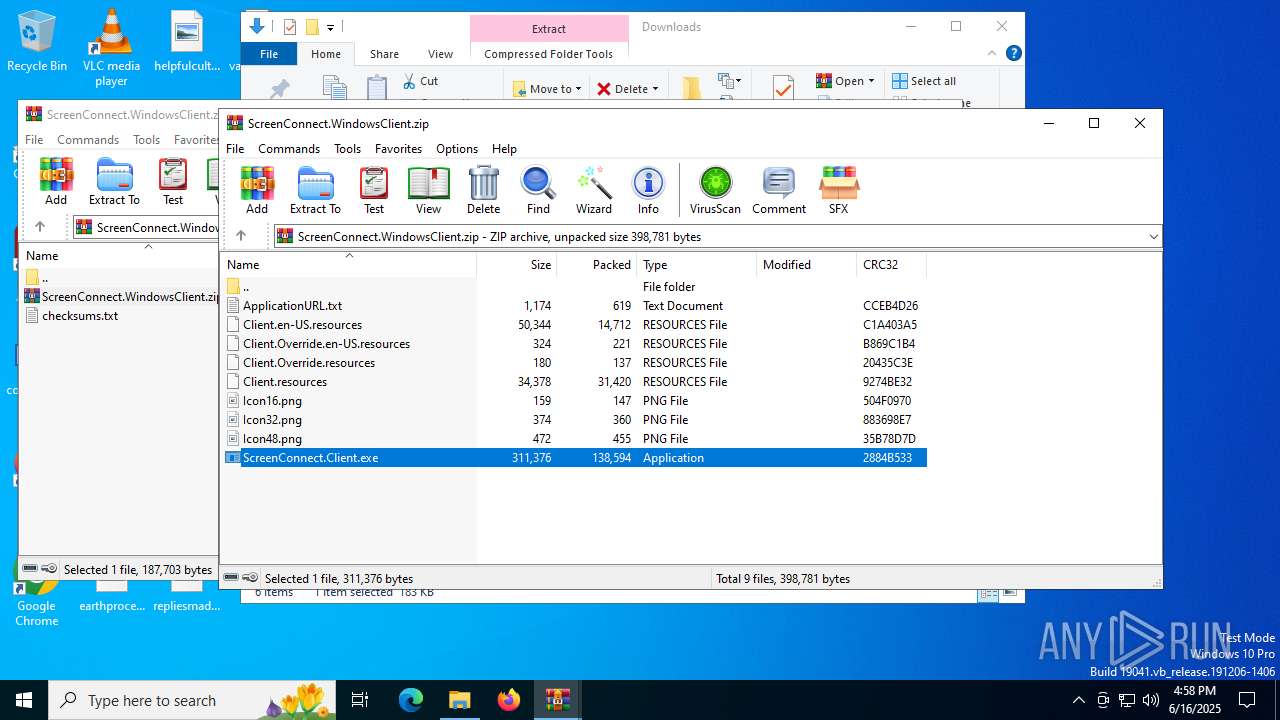Open the Help menu
Viewport: 1280px width, 720px height.
(504, 149)
